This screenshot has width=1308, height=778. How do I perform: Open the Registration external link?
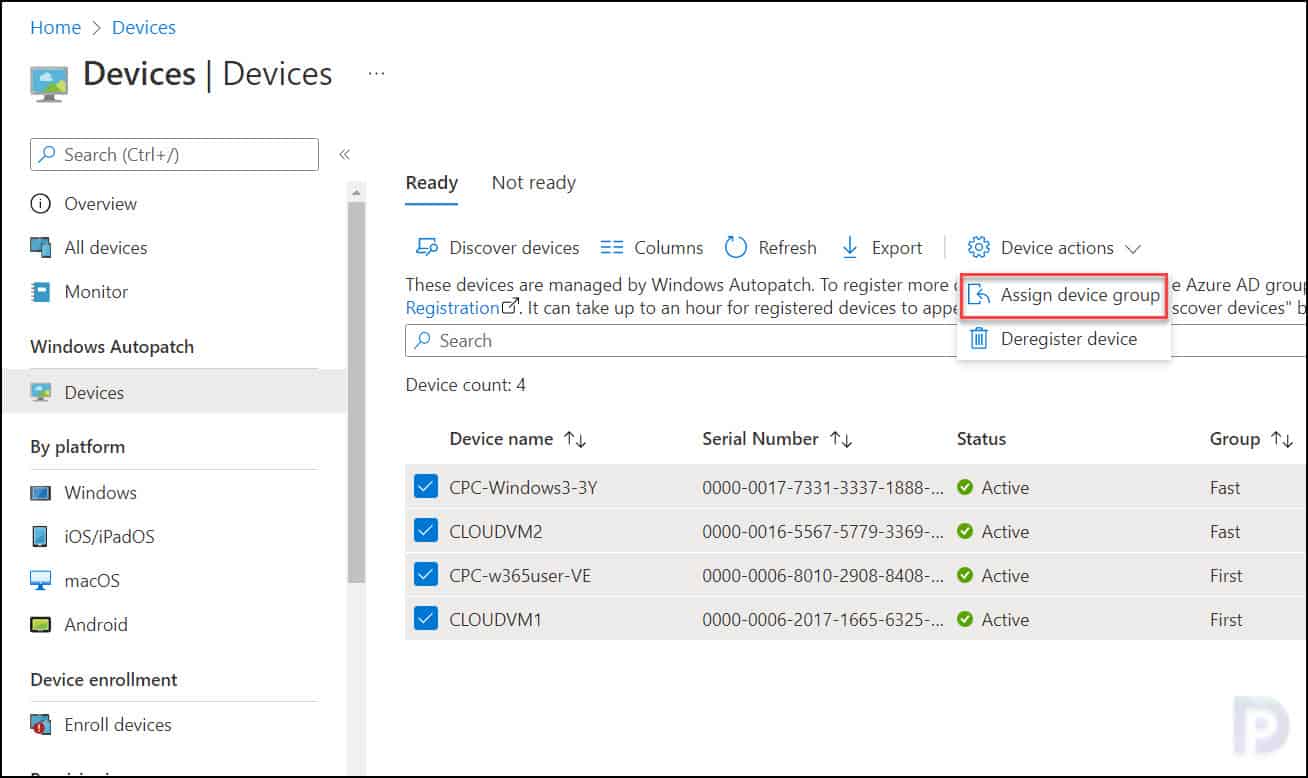click(x=462, y=308)
